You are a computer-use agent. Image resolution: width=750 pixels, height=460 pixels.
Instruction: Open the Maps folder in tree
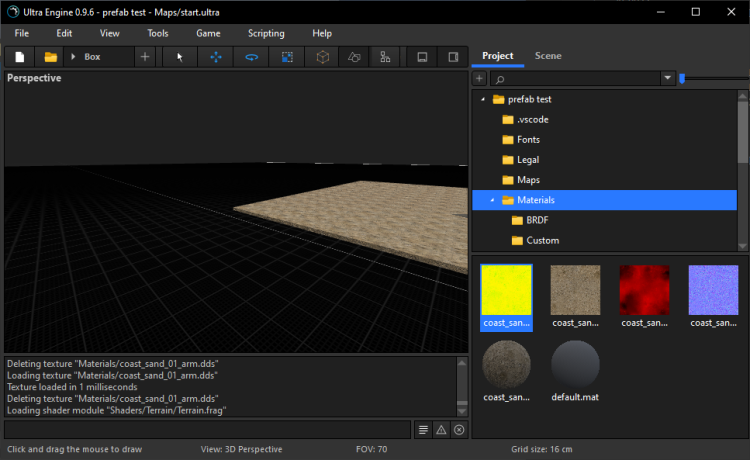tap(528, 180)
